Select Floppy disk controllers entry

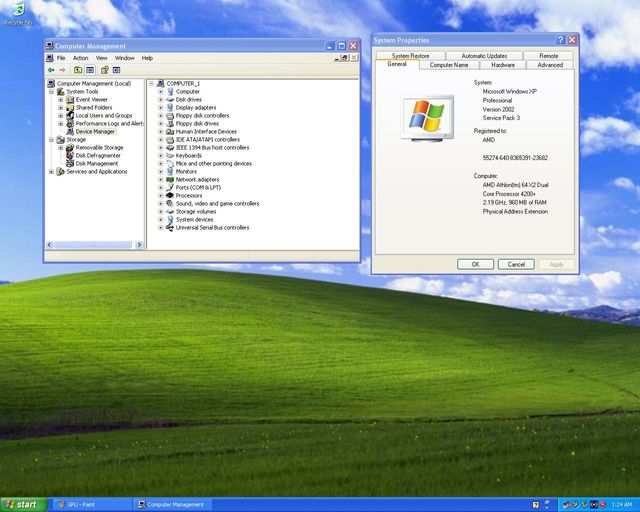202,116
